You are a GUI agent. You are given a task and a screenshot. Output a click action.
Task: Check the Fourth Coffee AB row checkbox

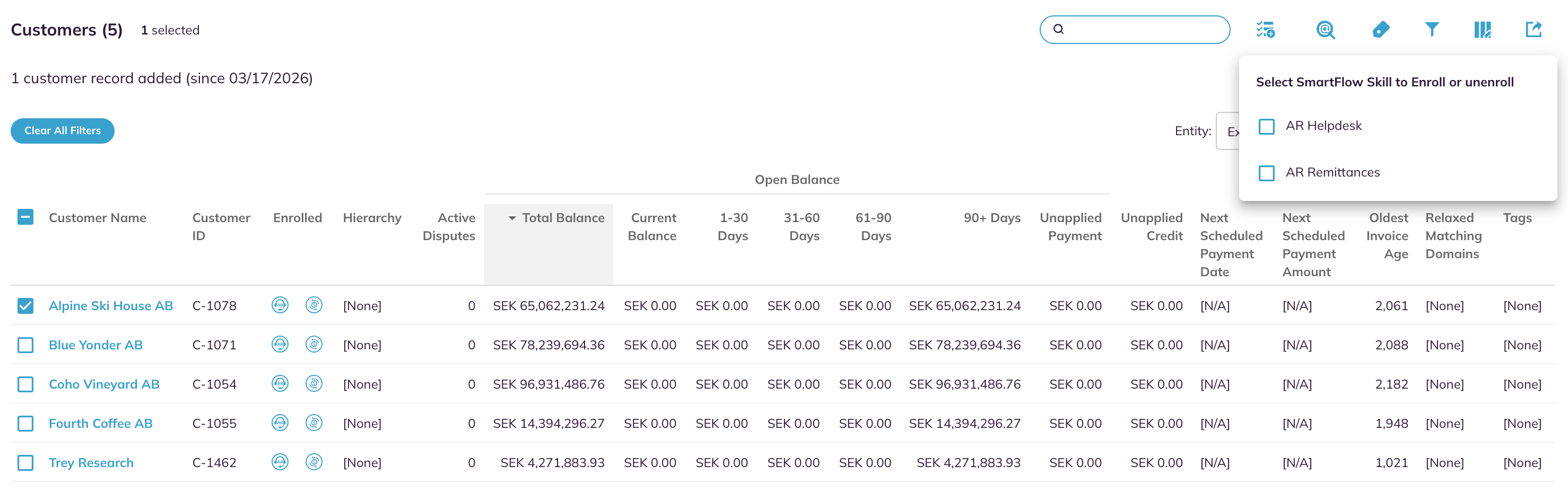[25, 423]
